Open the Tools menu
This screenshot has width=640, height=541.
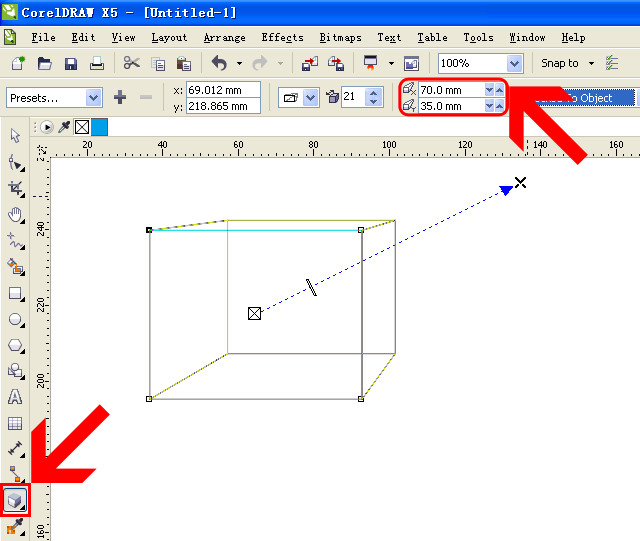[x=478, y=38]
